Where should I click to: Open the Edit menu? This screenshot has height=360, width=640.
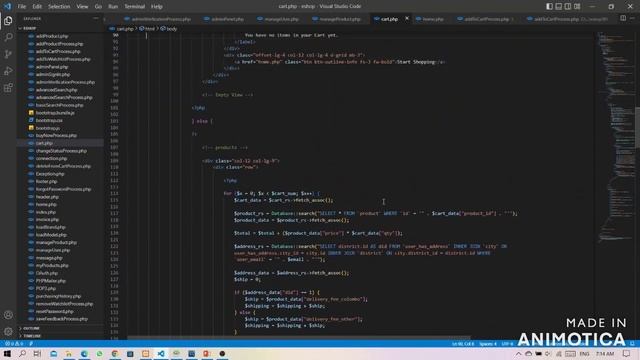[x=37, y=7]
